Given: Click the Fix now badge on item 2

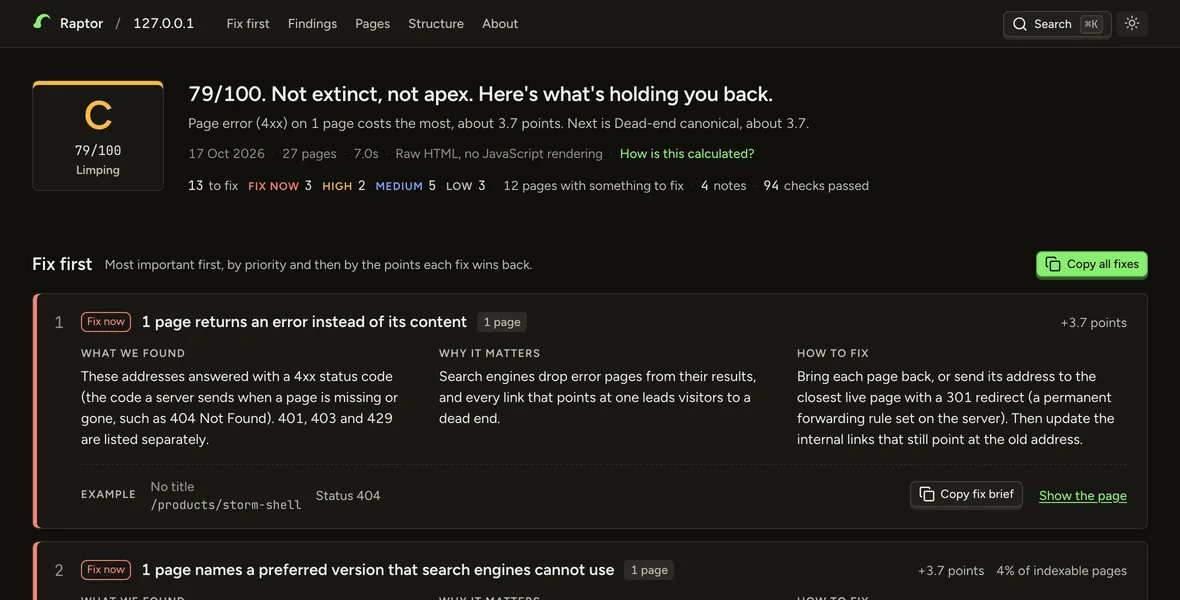Looking at the screenshot, I should (x=106, y=570).
